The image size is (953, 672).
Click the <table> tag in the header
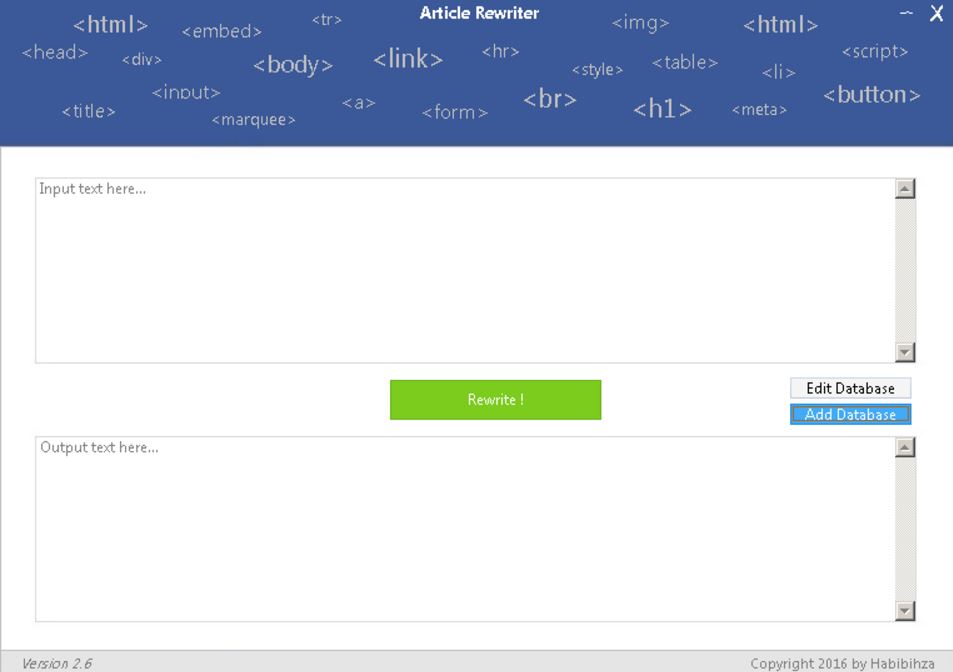[x=685, y=62]
